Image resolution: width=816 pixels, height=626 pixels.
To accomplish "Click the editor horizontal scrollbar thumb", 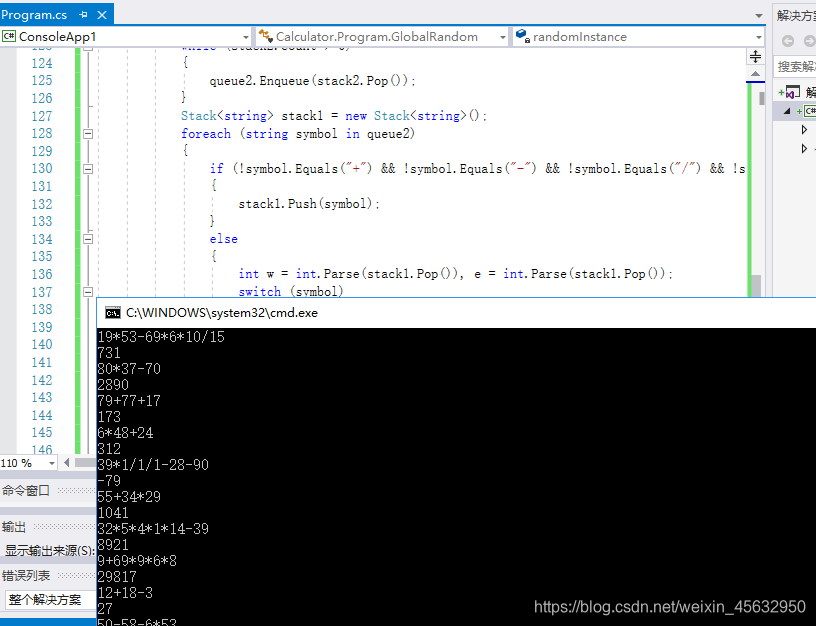I will pos(85,463).
